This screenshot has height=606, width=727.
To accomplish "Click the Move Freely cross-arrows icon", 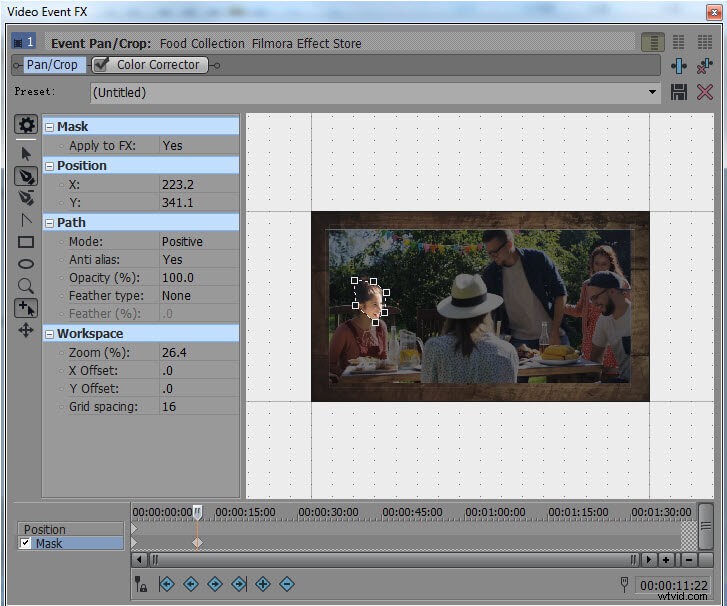I will (x=26, y=330).
